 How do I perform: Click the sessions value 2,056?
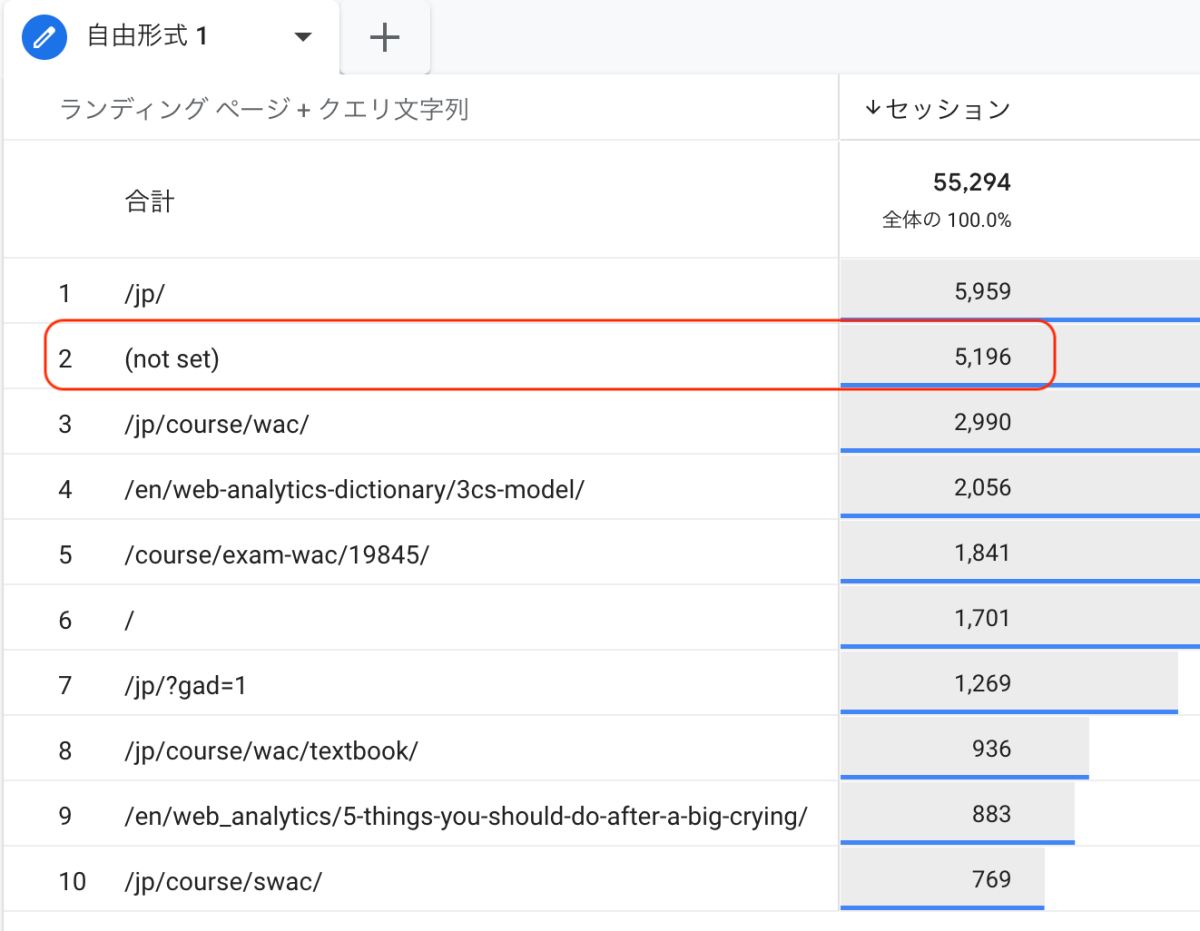(x=983, y=488)
